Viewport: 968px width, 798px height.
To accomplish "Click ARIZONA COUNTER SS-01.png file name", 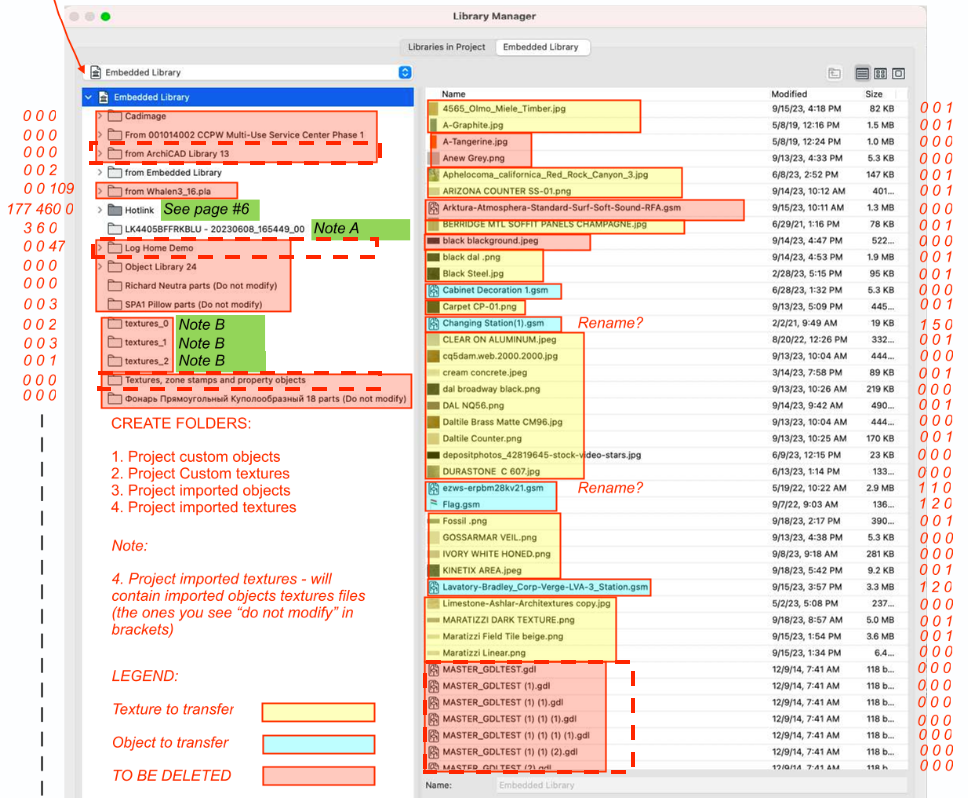I will (506, 191).
